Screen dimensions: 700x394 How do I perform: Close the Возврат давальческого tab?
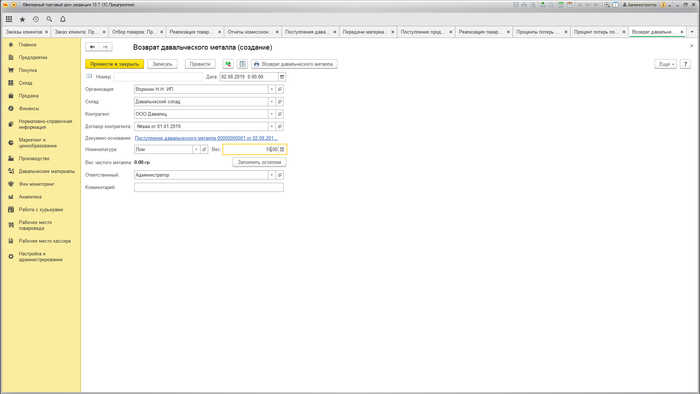[x=682, y=32]
